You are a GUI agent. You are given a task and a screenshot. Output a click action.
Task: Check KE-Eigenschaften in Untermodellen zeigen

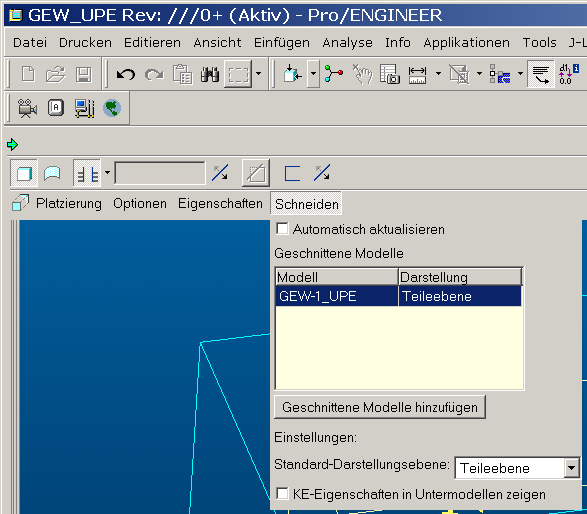[x=282, y=493]
